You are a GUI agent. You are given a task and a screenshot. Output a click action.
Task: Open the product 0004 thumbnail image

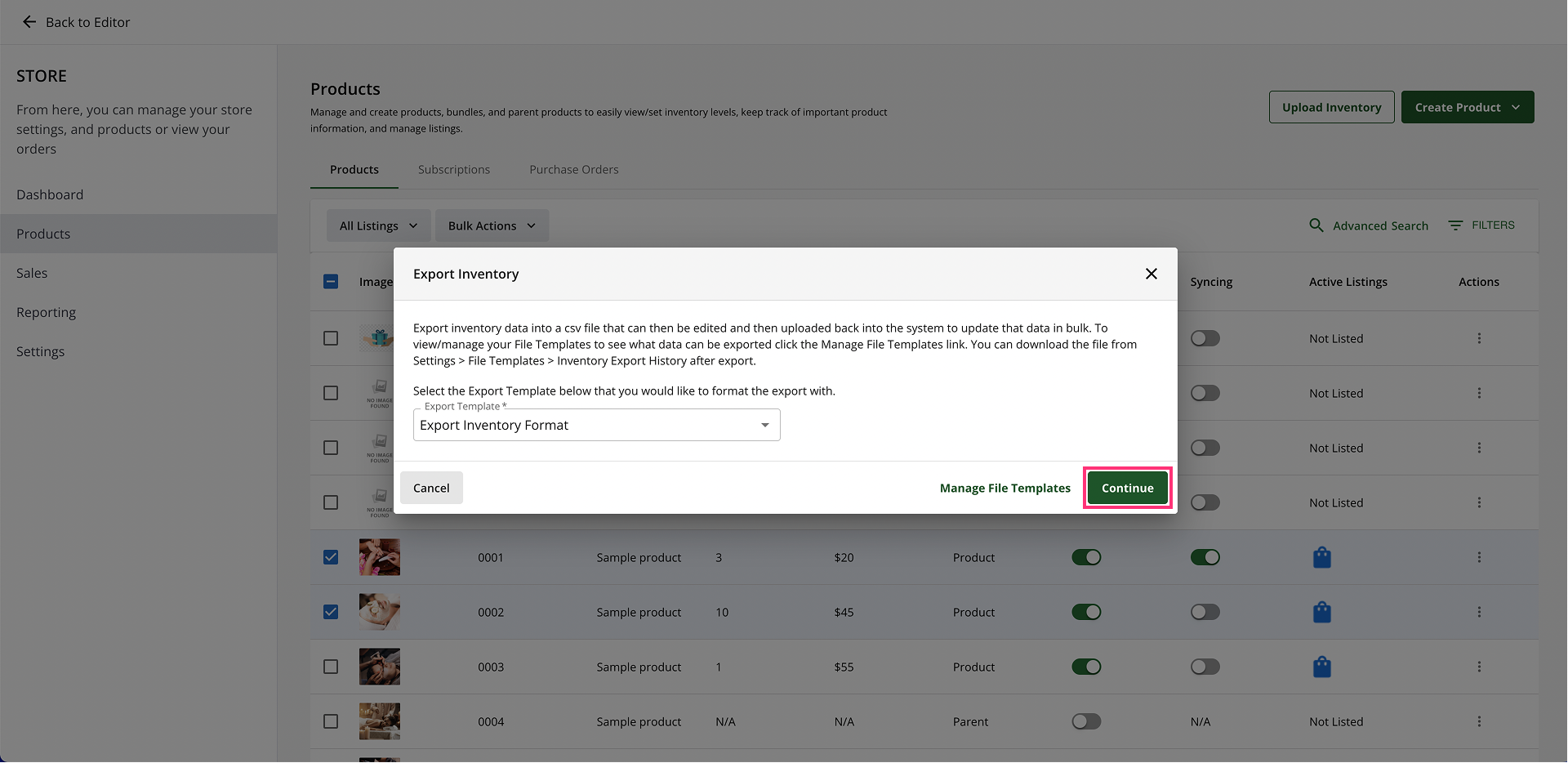(x=380, y=721)
